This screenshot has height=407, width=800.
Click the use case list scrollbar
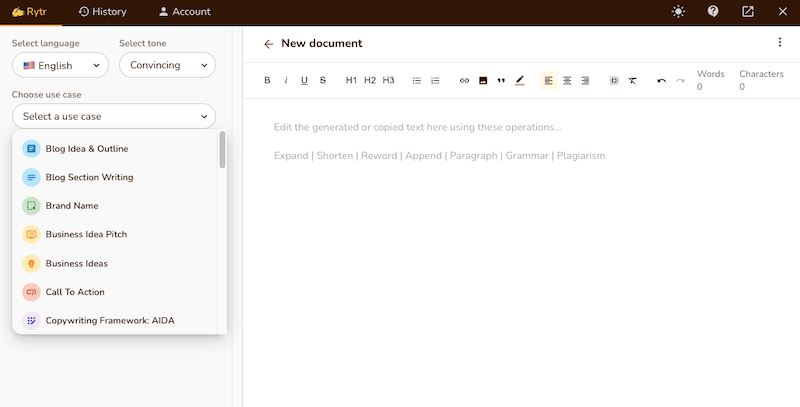[222, 150]
